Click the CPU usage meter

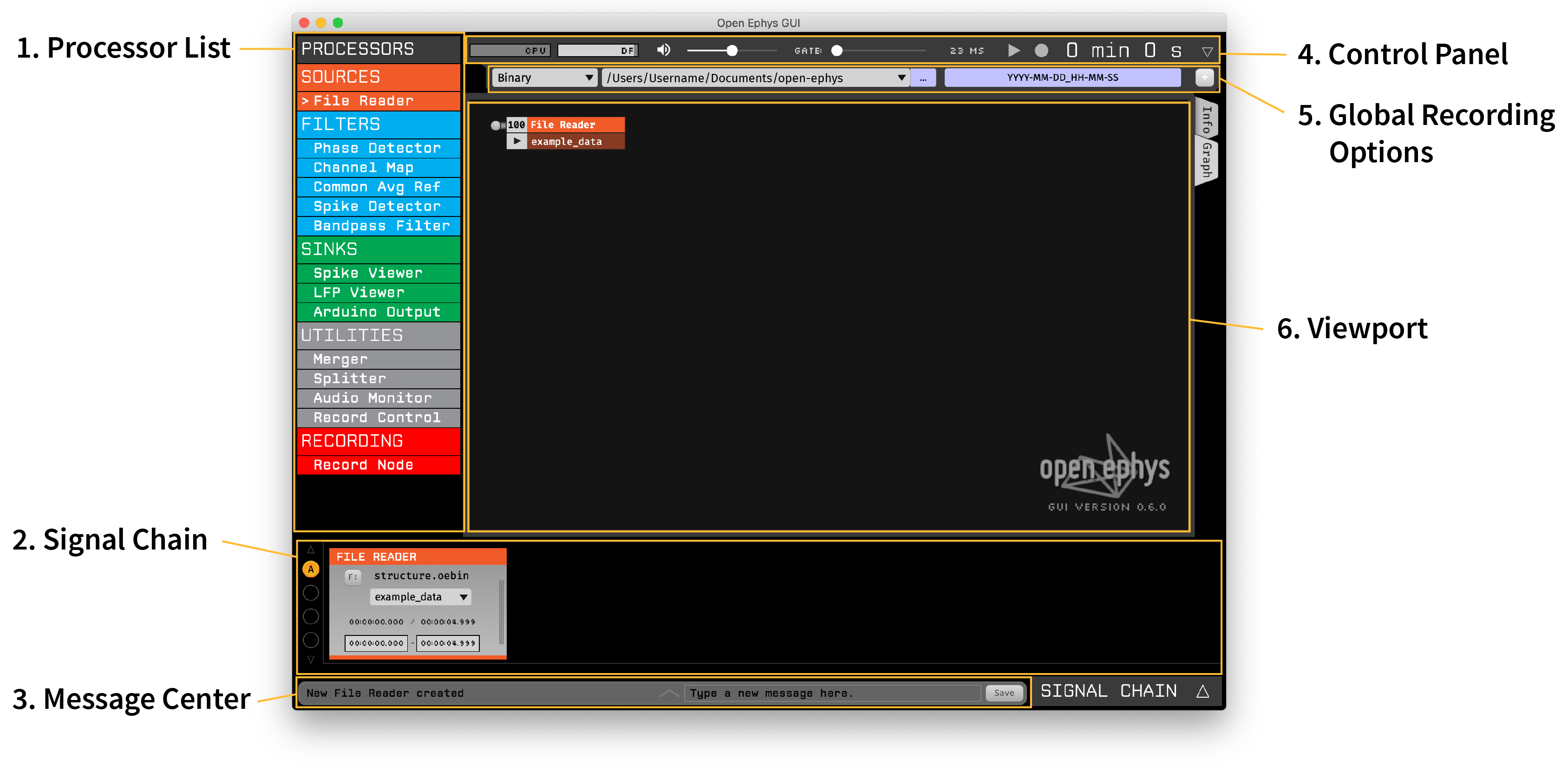510,51
